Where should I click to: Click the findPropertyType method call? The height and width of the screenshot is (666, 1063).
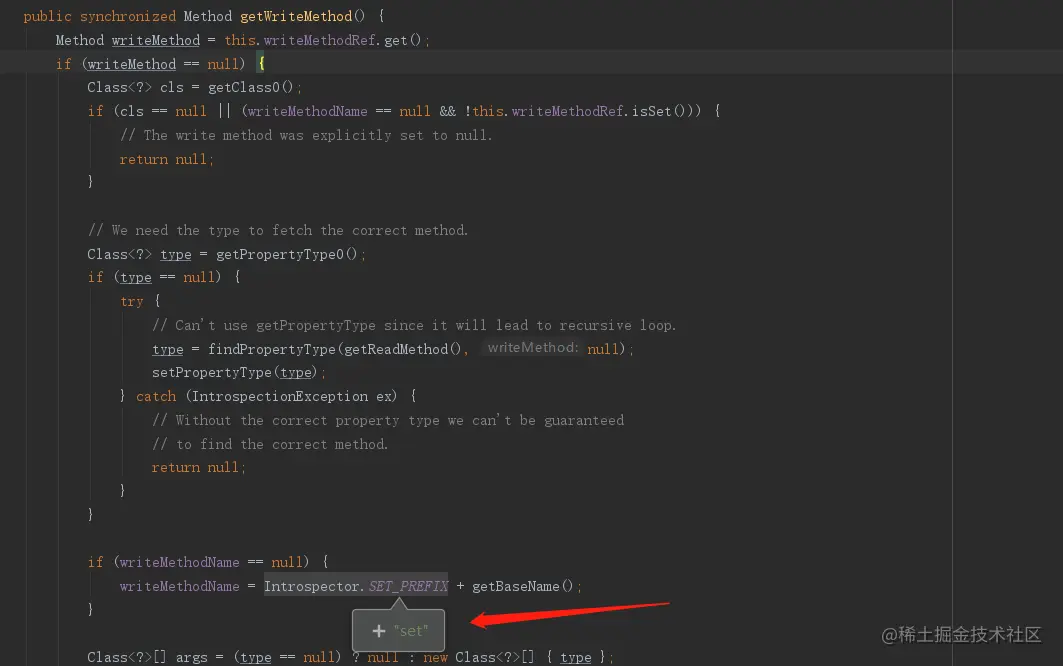coord(271,349)
